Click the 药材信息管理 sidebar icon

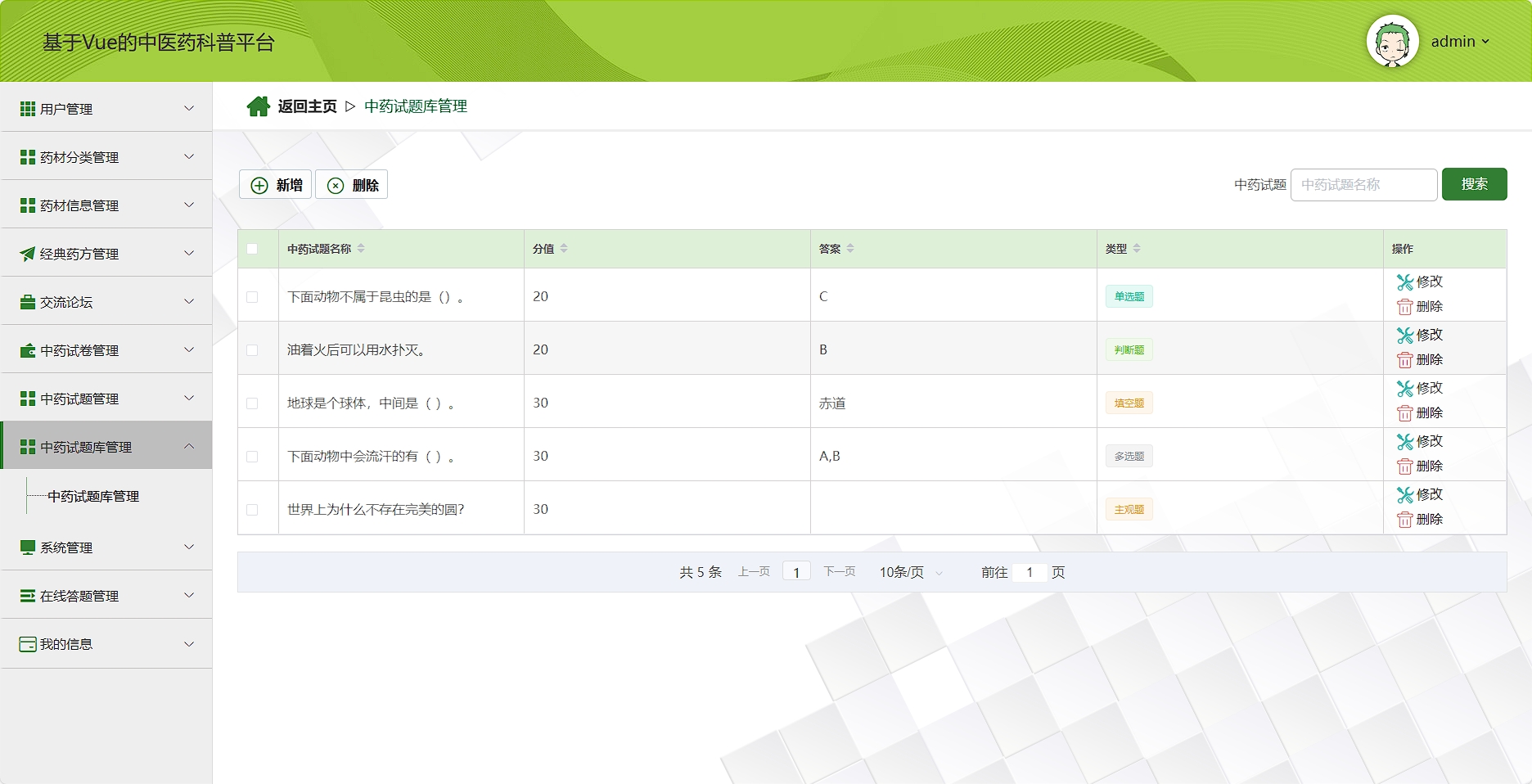[x=28, y=205]
